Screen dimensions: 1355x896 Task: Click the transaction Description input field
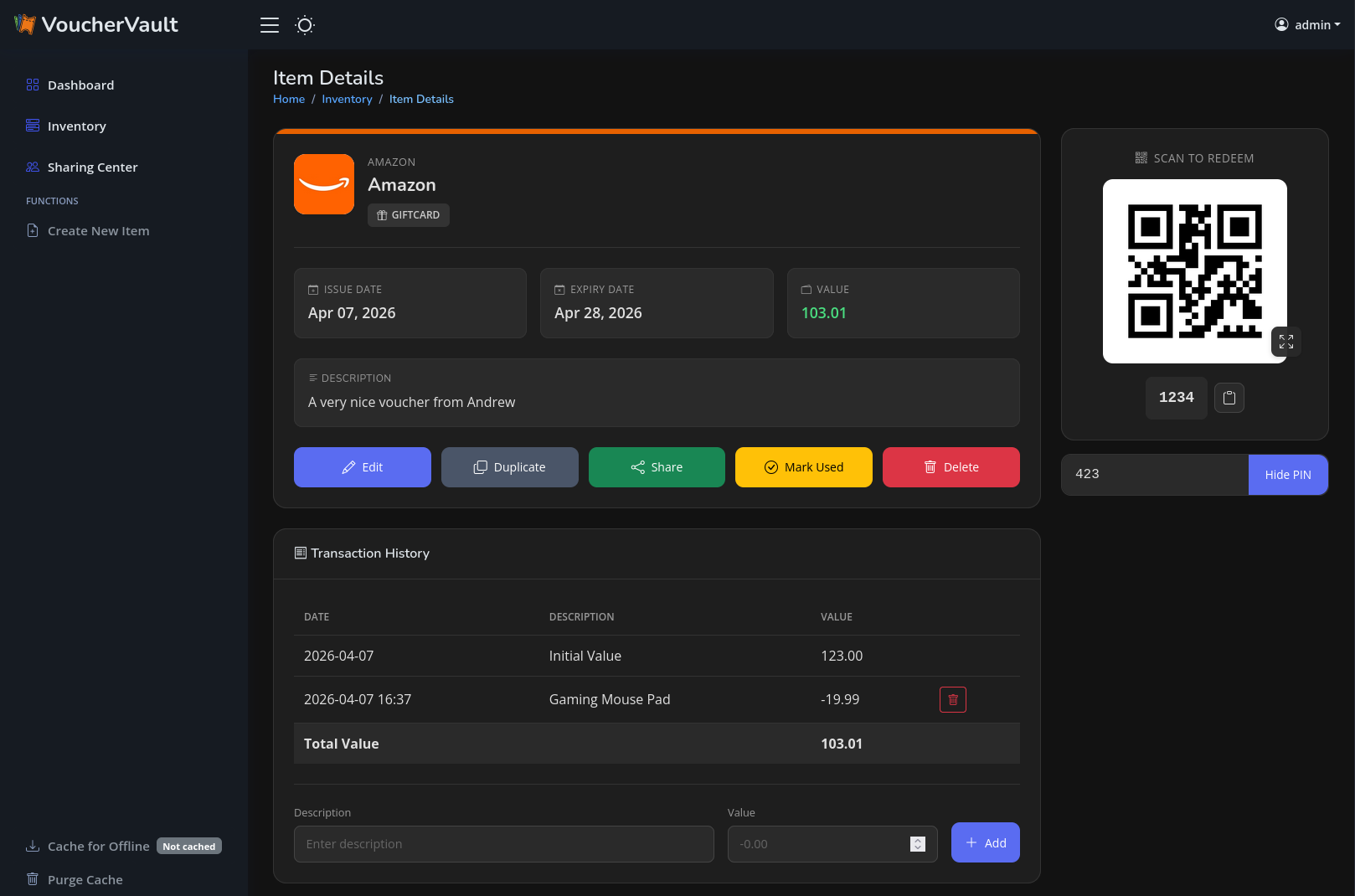pyautogui.click(x=504, y=844)
